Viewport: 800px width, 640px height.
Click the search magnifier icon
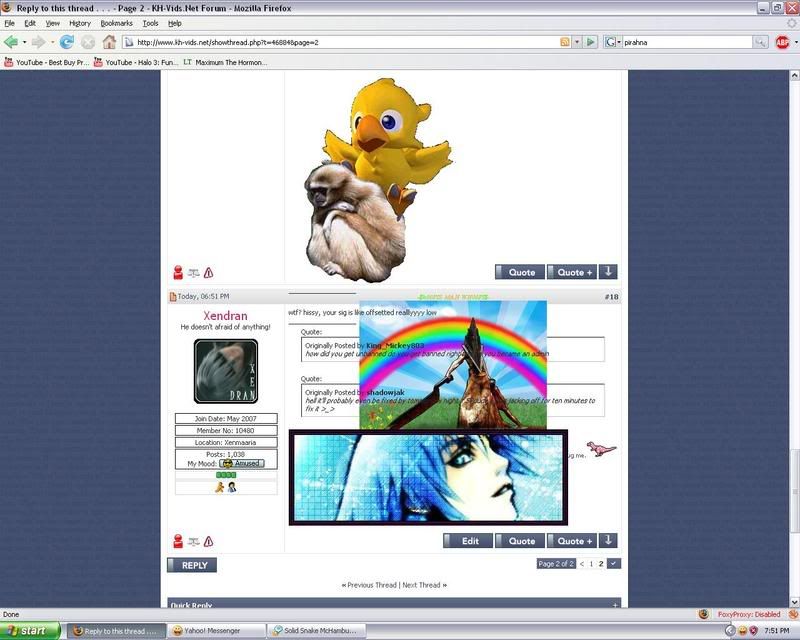pyautogui.click(x=760, y=42)
